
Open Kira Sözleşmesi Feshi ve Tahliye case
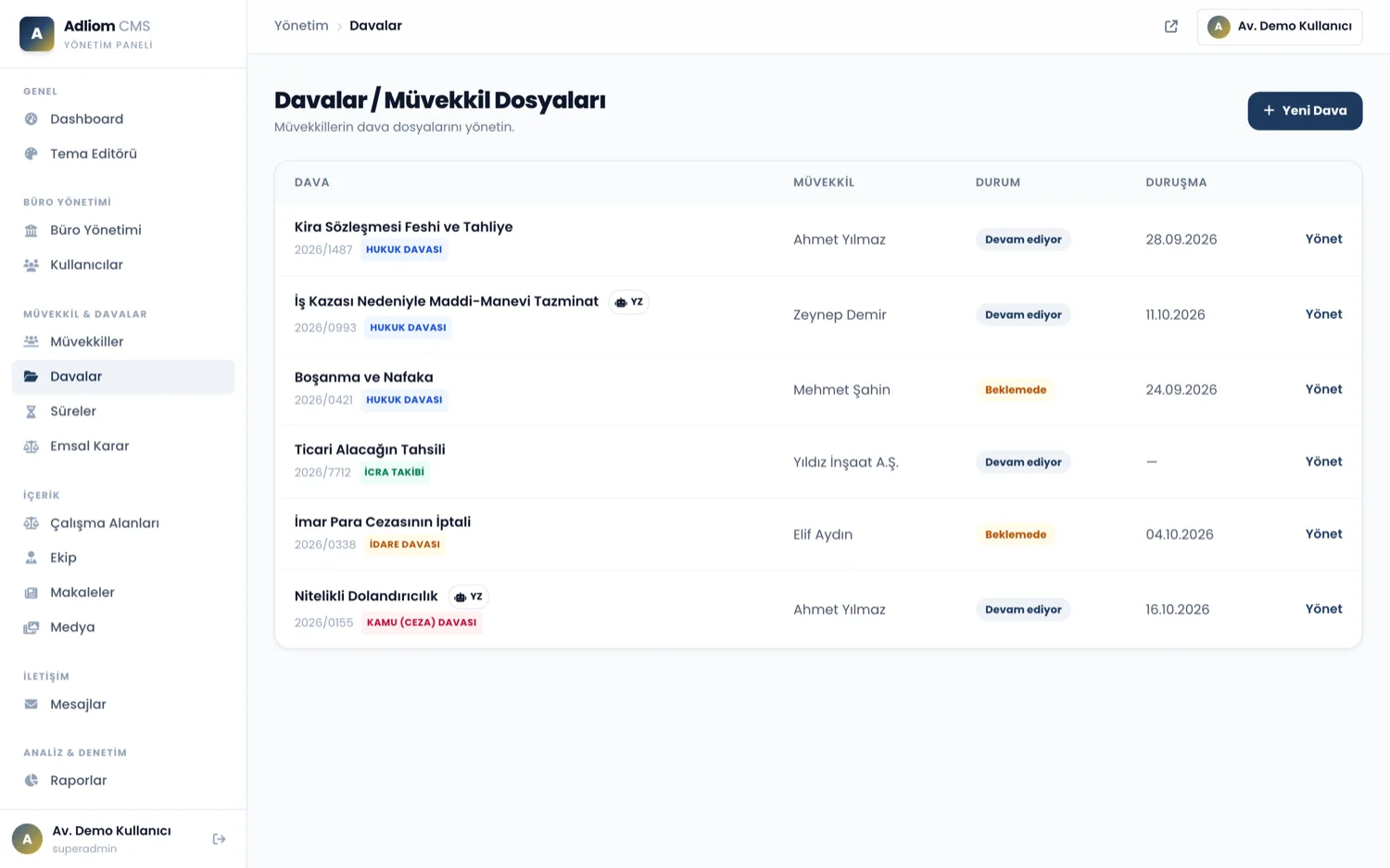pyautogui.click(x=403, y=227)
